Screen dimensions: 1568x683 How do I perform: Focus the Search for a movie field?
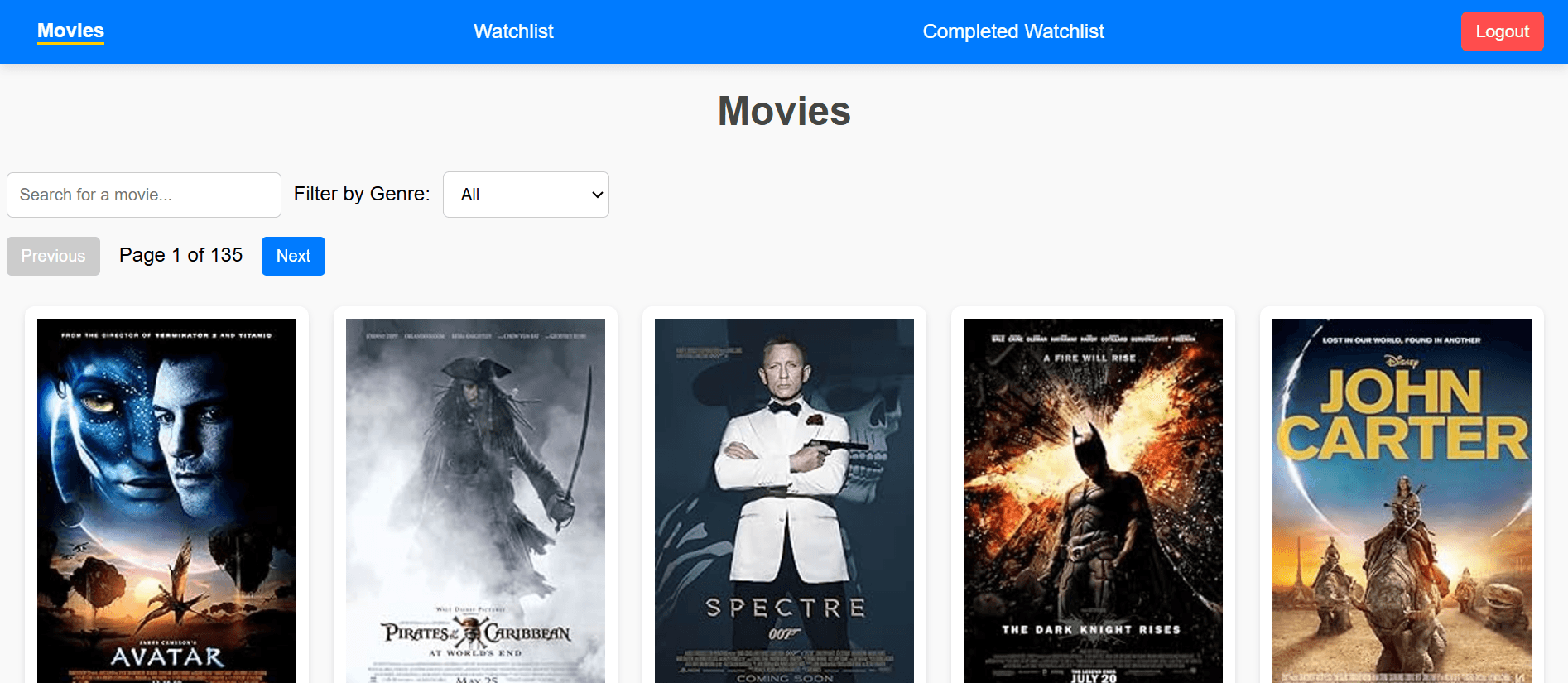[x=144, y=195]
